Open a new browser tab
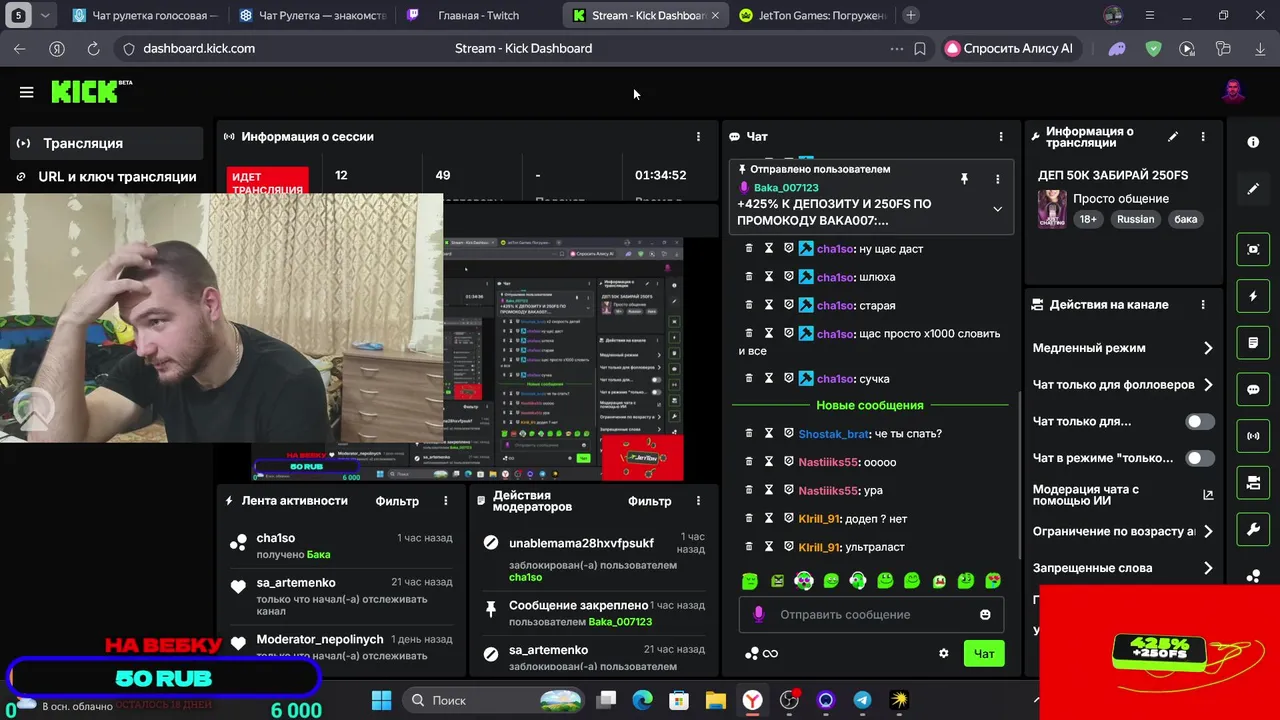Screen dimensions: 1280x720 [x=910, y=15]
